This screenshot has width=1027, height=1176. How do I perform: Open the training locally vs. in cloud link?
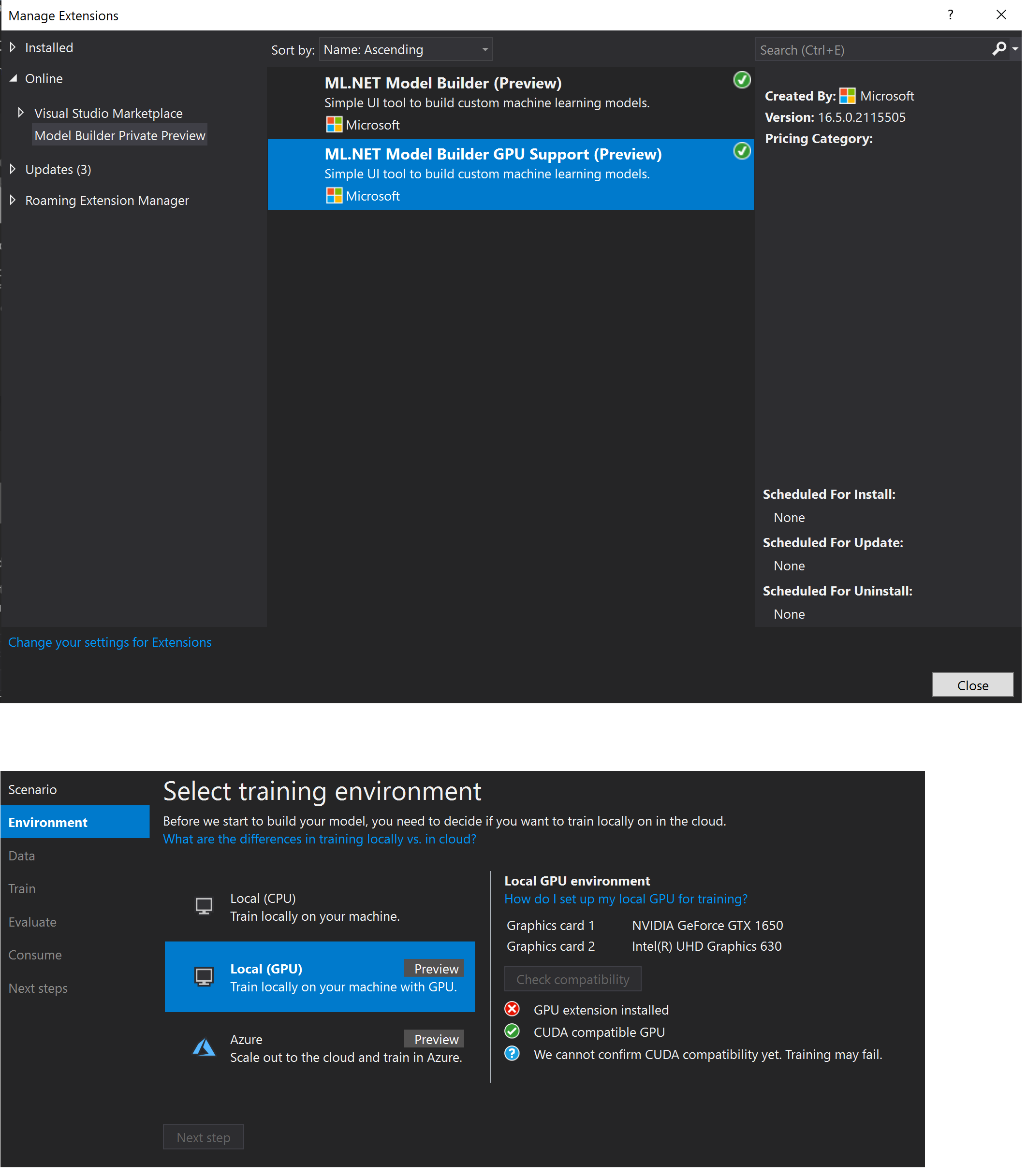[319, 839]
